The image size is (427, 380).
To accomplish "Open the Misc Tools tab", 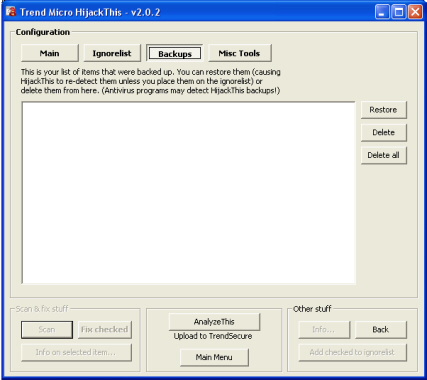I will click(x=240, y=53).
